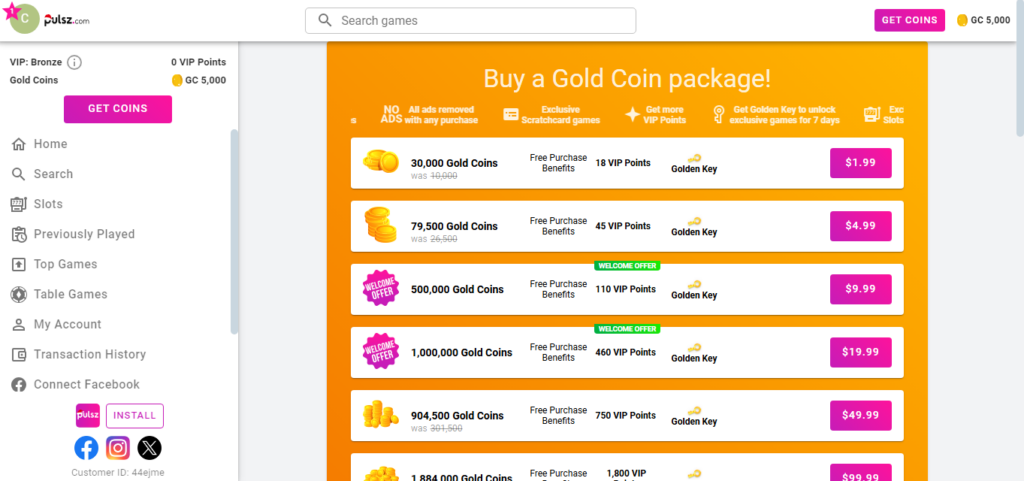Screen dimensions: 1024x481
Task: Open Transaction History page
Action: tap(89, 354)
